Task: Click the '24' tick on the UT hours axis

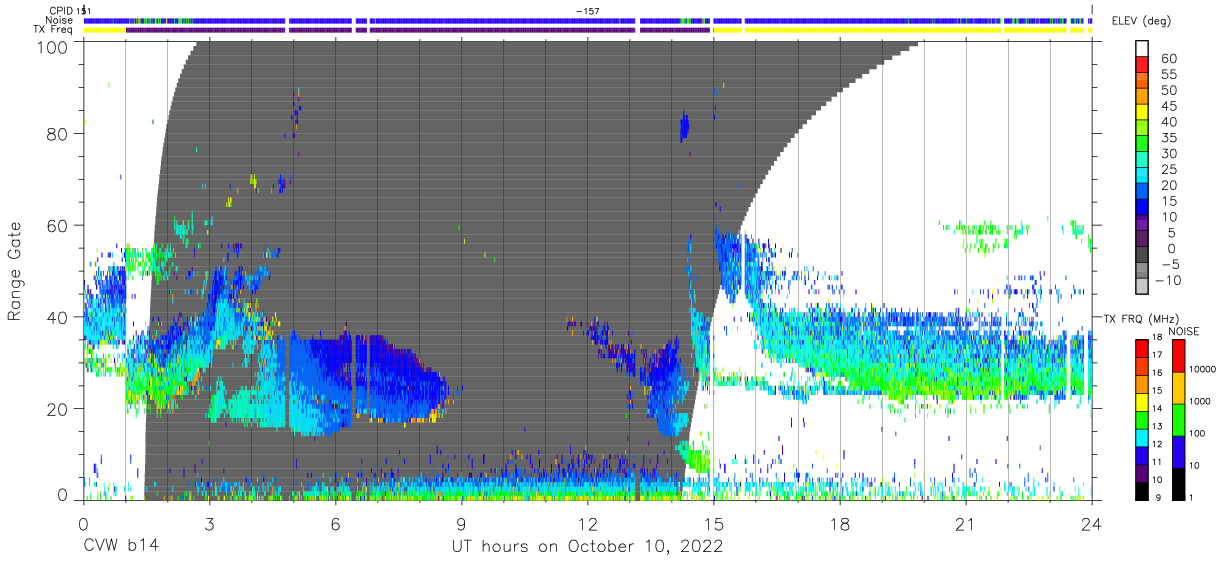Action: (1092, 523)
